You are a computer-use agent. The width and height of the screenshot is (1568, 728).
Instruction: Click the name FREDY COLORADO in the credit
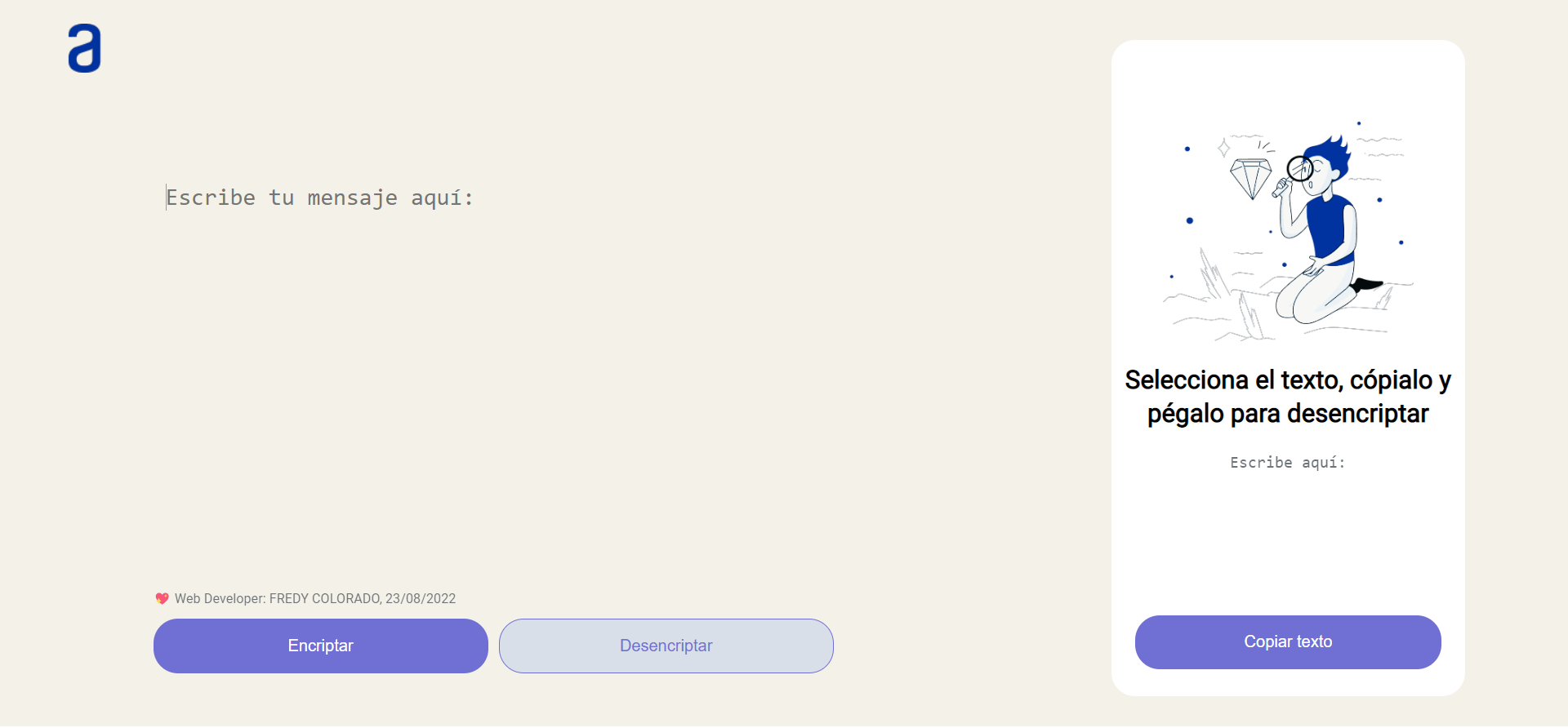point(324,599)
